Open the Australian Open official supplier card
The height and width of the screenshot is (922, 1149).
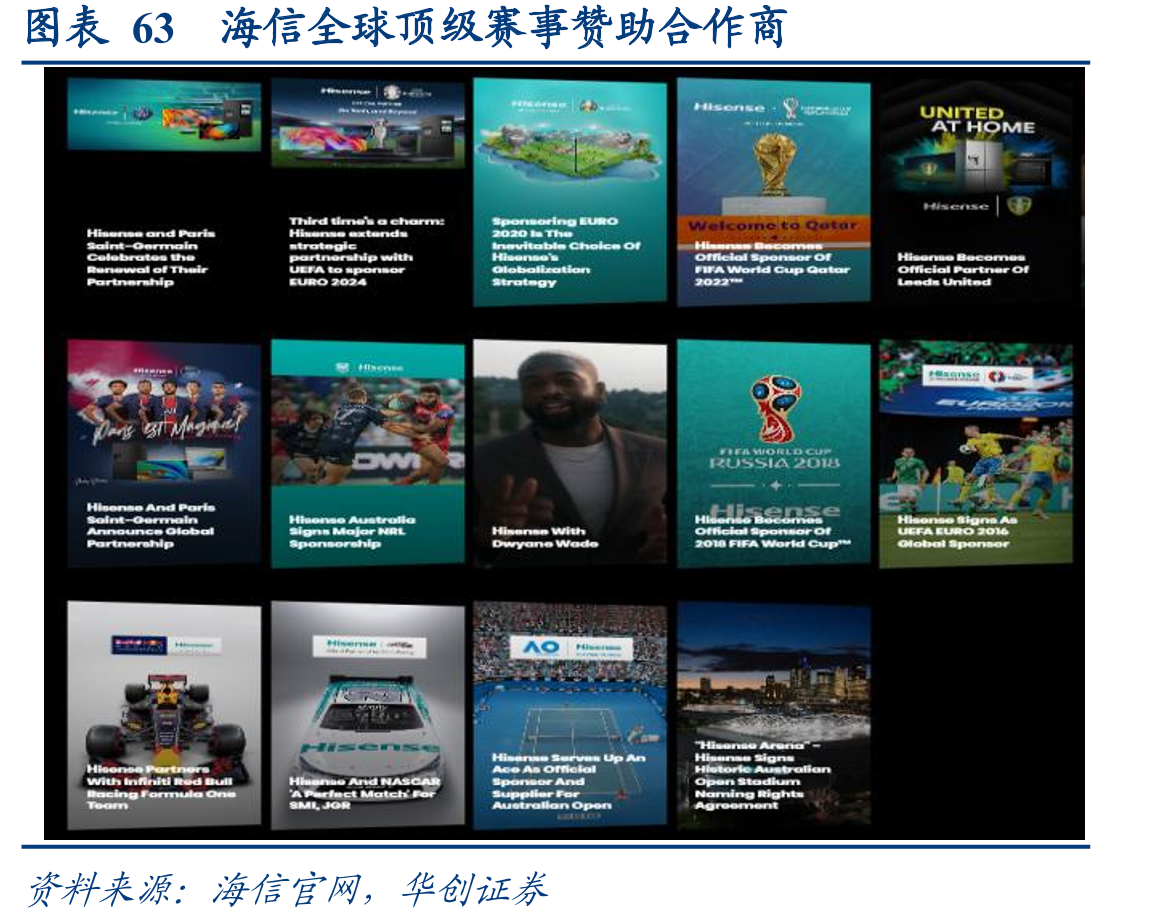[x=570, y=715]
